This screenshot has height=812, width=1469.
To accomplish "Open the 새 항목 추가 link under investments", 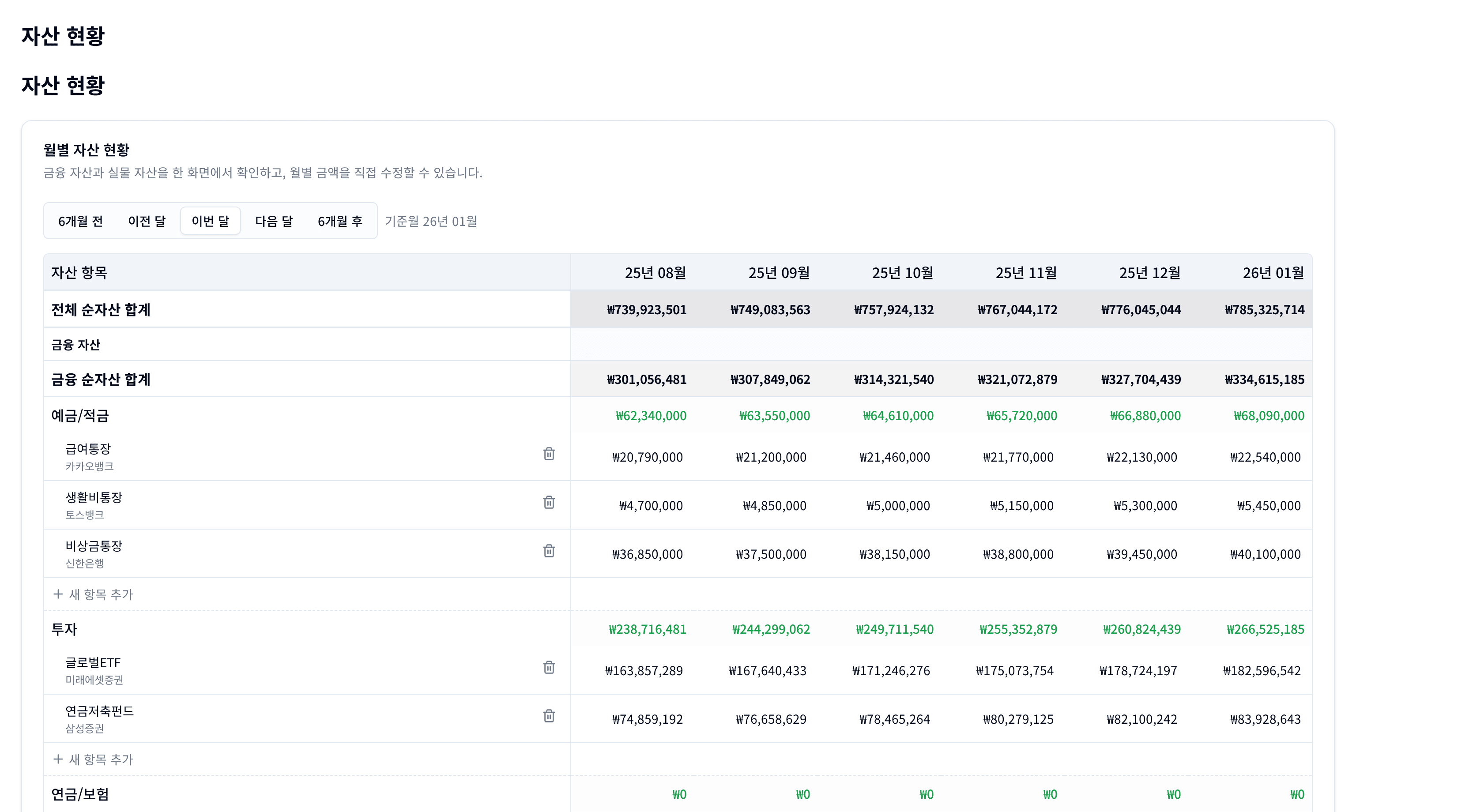I will point(100,759).
